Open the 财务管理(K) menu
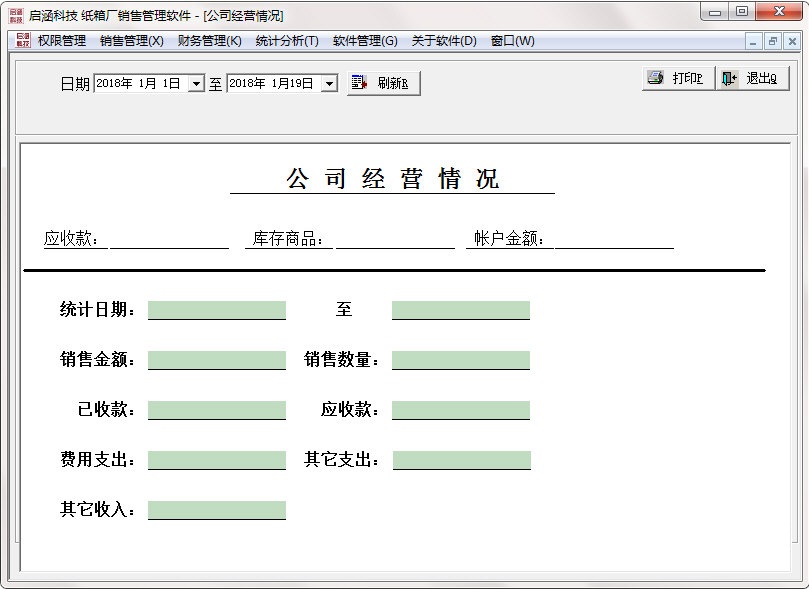 pos(209,40)
